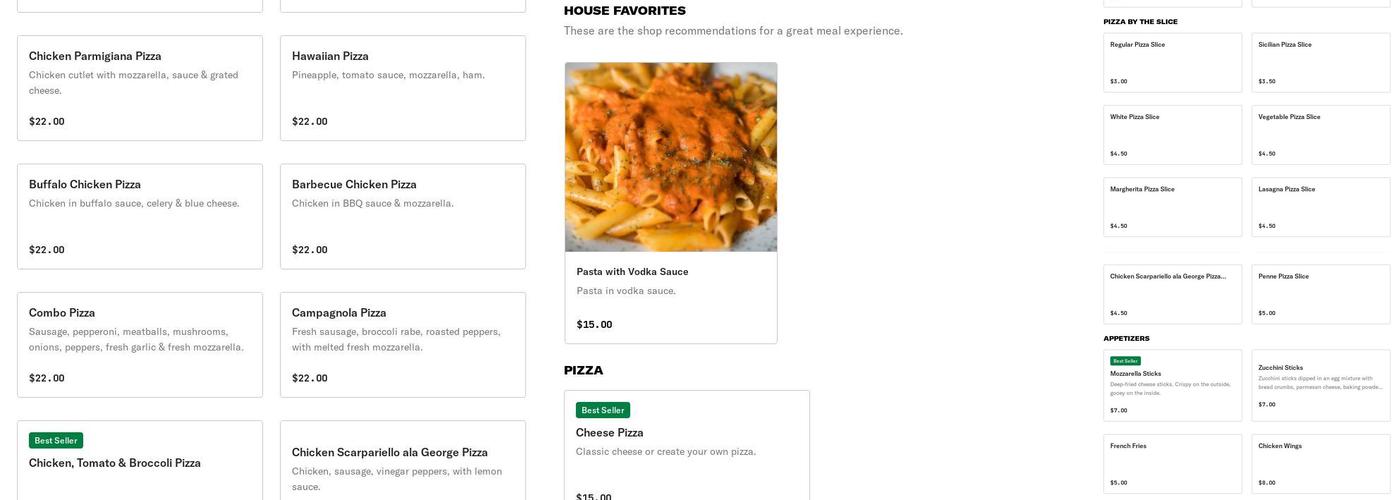Choose the Zucchini Sticks appetizer

tap(1320, 385)
